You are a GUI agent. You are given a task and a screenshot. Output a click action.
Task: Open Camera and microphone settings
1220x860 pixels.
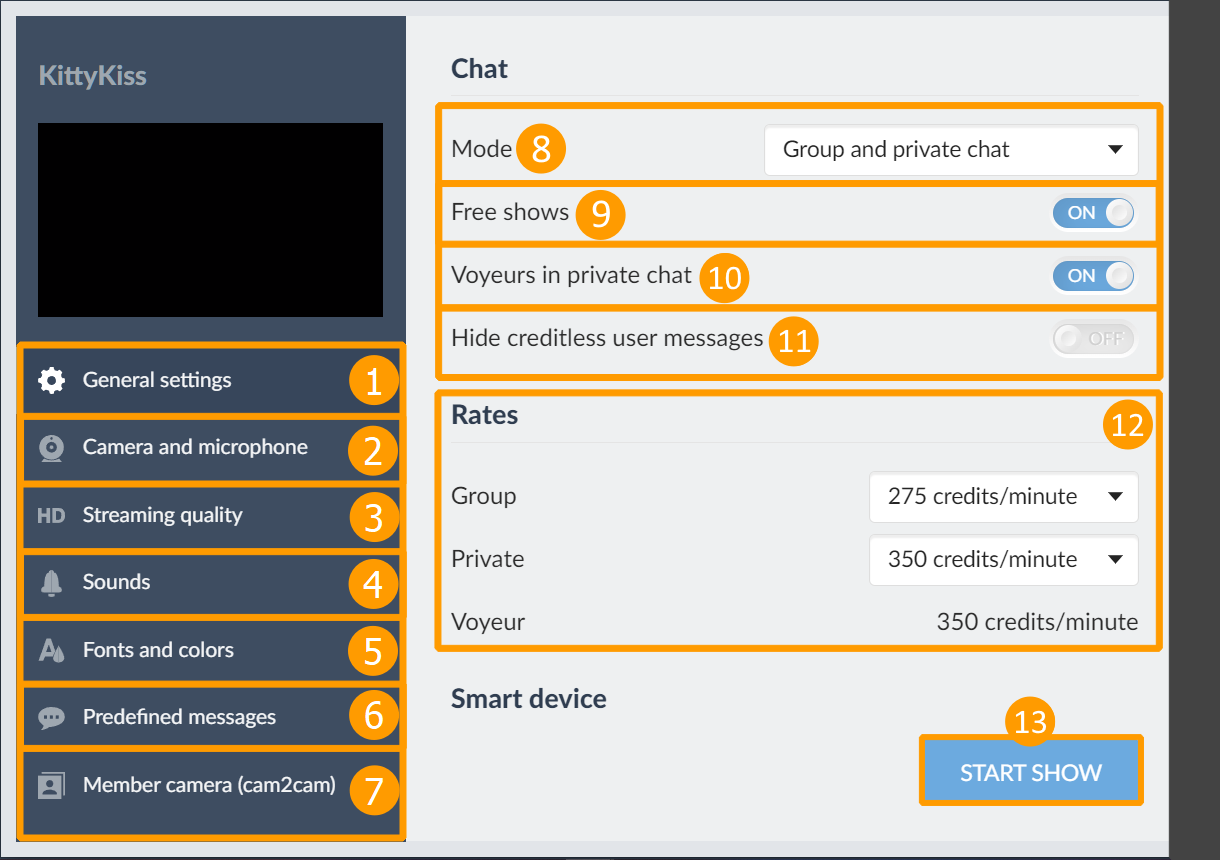pos(195,447)
